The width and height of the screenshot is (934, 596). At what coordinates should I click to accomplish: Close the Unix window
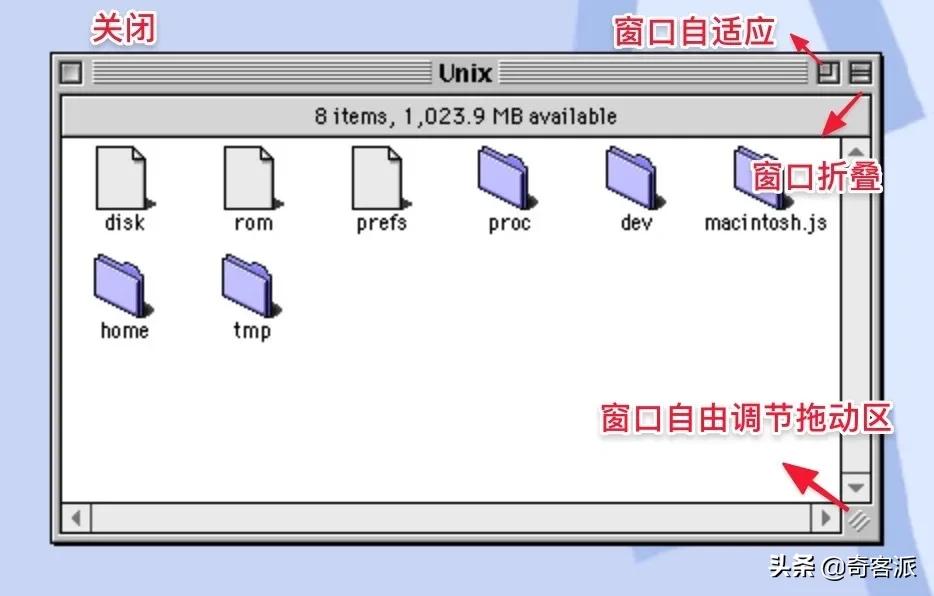(x=70, y=73)
